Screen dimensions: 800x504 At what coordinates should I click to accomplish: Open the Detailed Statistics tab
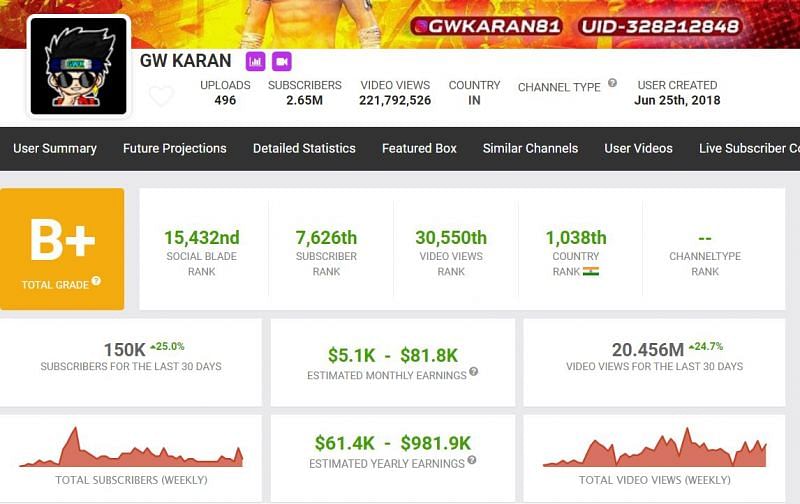304,148
